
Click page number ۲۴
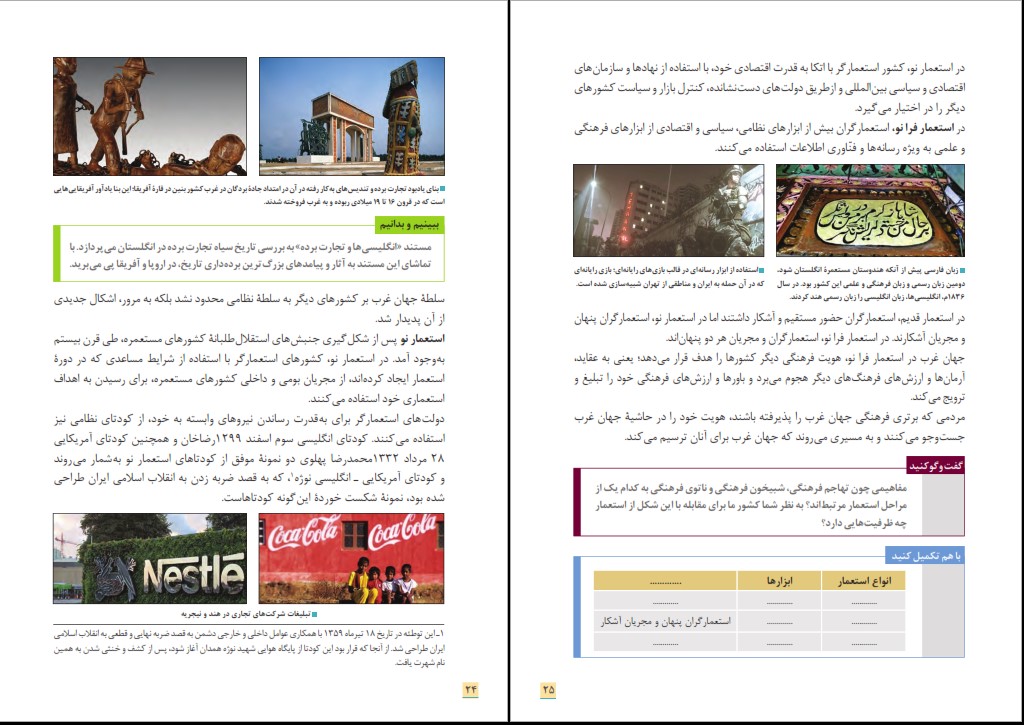[x=470, y=689]
